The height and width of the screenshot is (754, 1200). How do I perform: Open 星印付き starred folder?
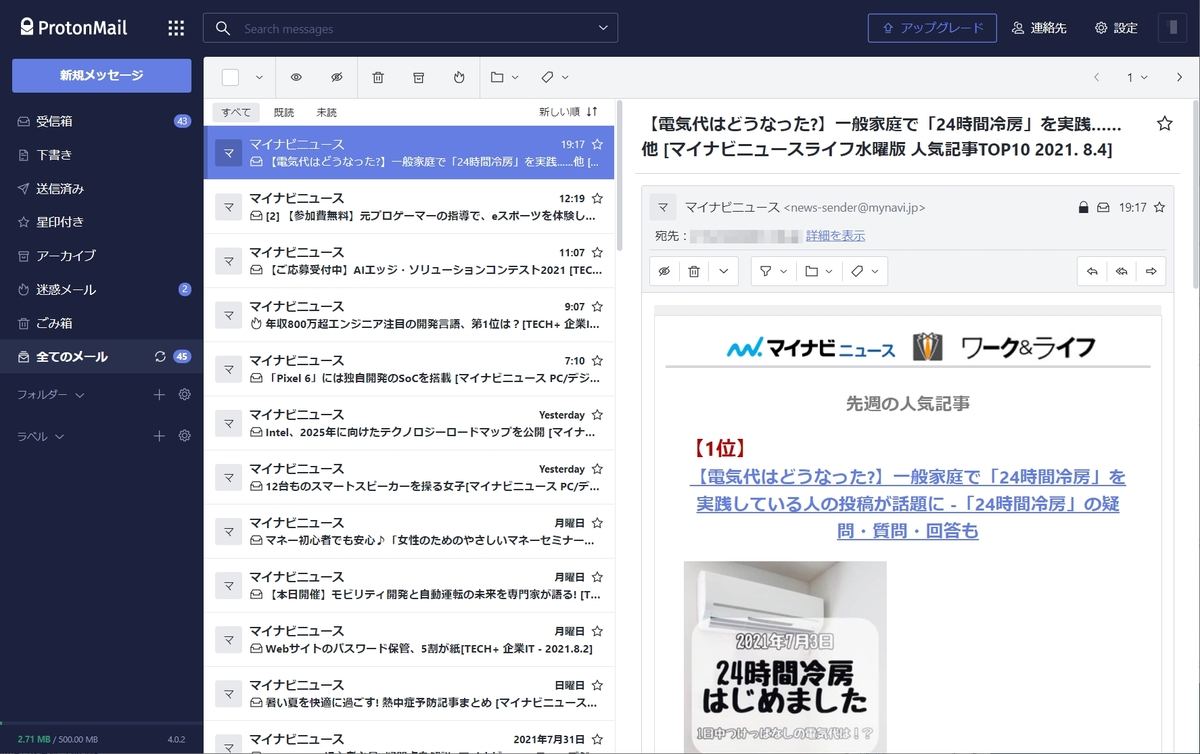point(101,222)
